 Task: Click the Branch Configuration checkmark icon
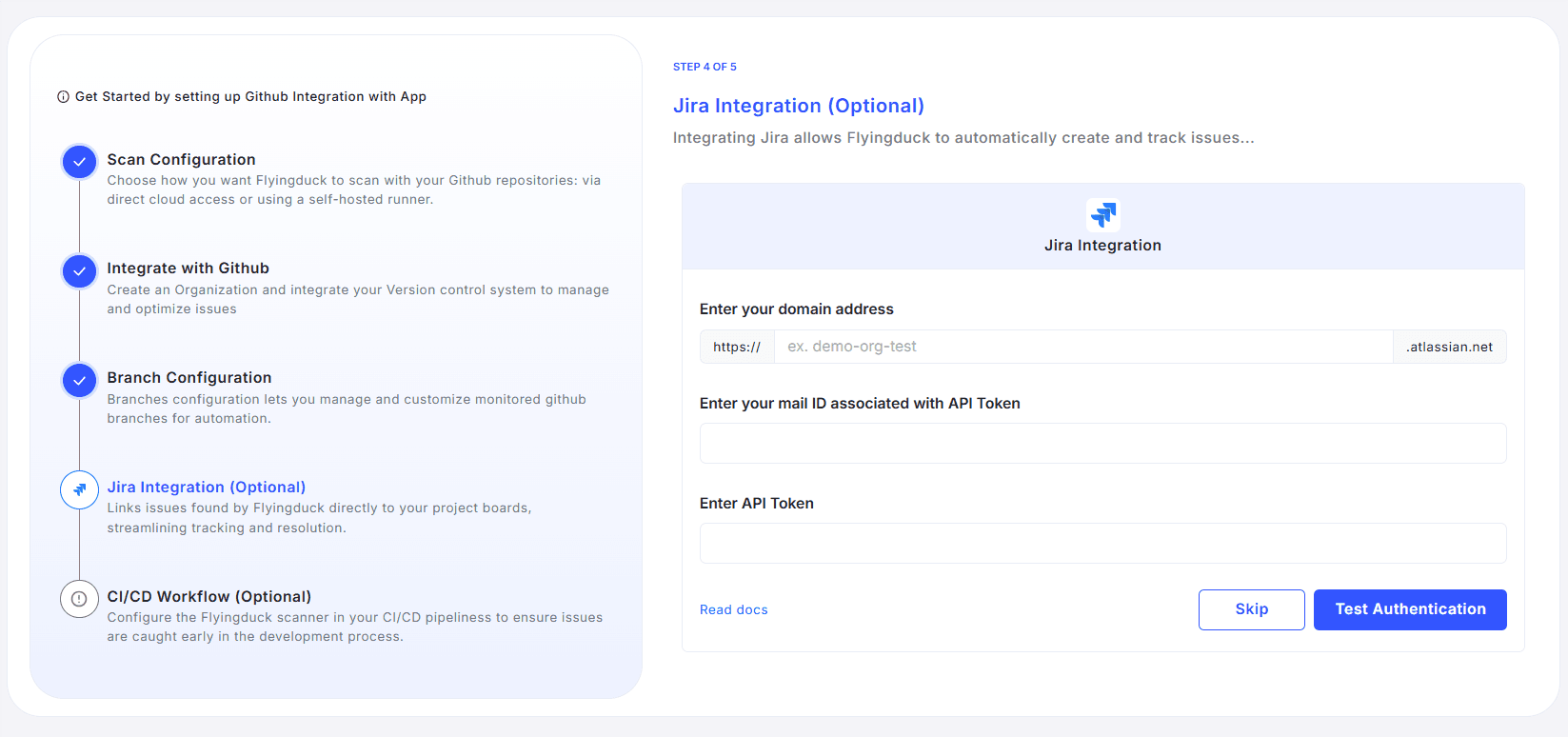point(79,381)
